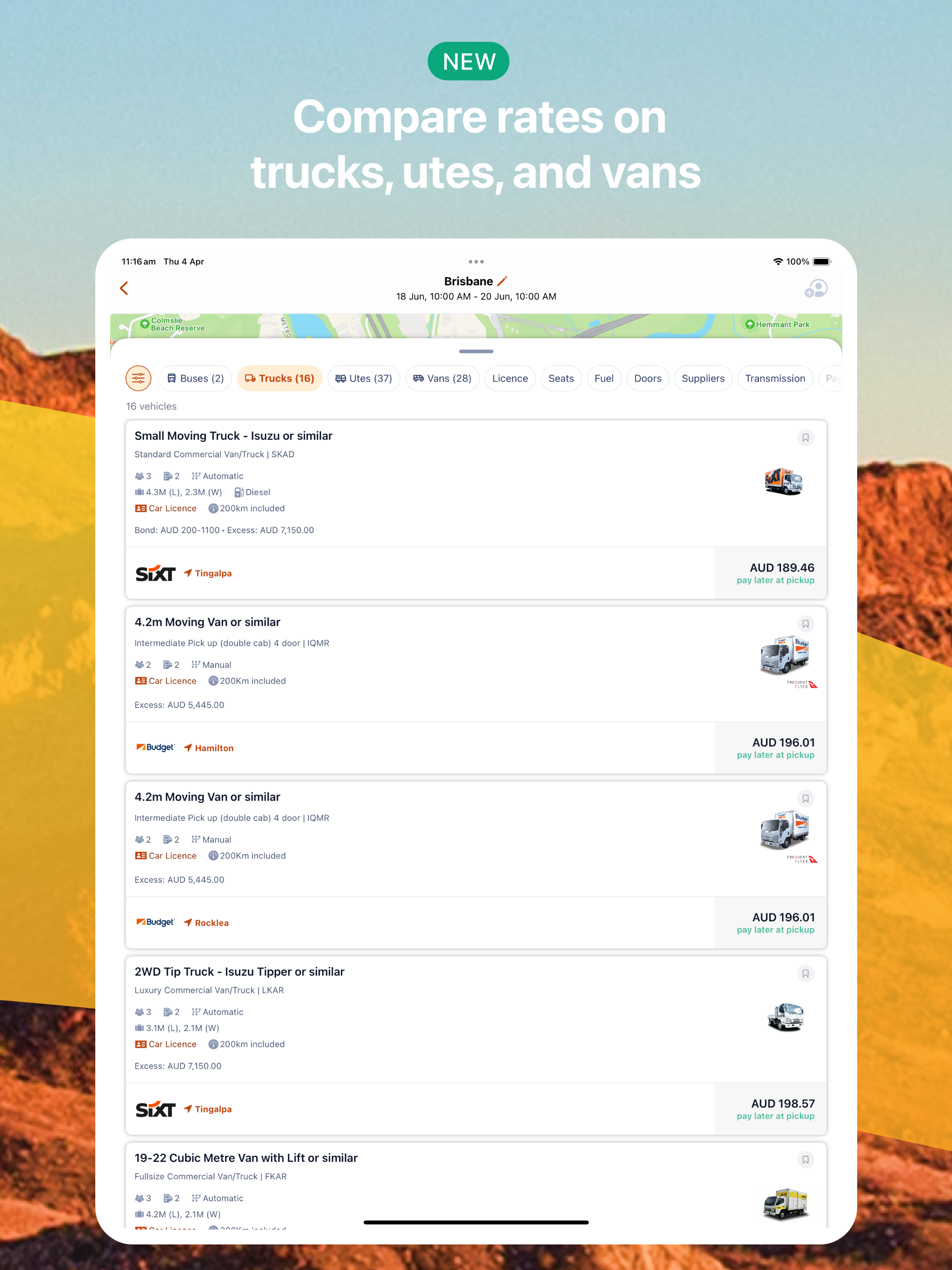
Task: Expand the Licence filter
Action: 510,378
